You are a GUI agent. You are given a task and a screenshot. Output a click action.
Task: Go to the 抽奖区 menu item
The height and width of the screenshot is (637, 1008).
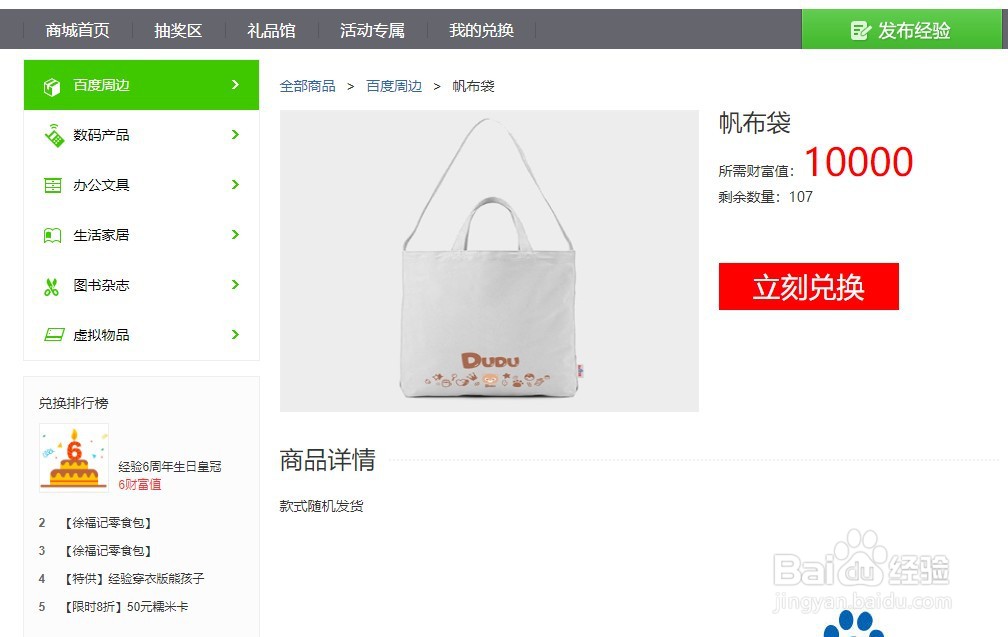point(178,30)
